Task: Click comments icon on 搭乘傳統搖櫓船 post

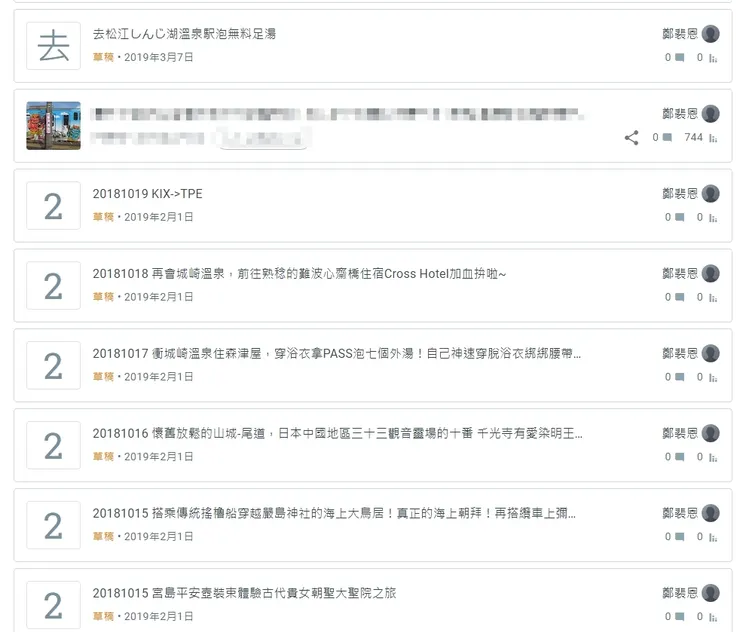Action: point(680,536)
